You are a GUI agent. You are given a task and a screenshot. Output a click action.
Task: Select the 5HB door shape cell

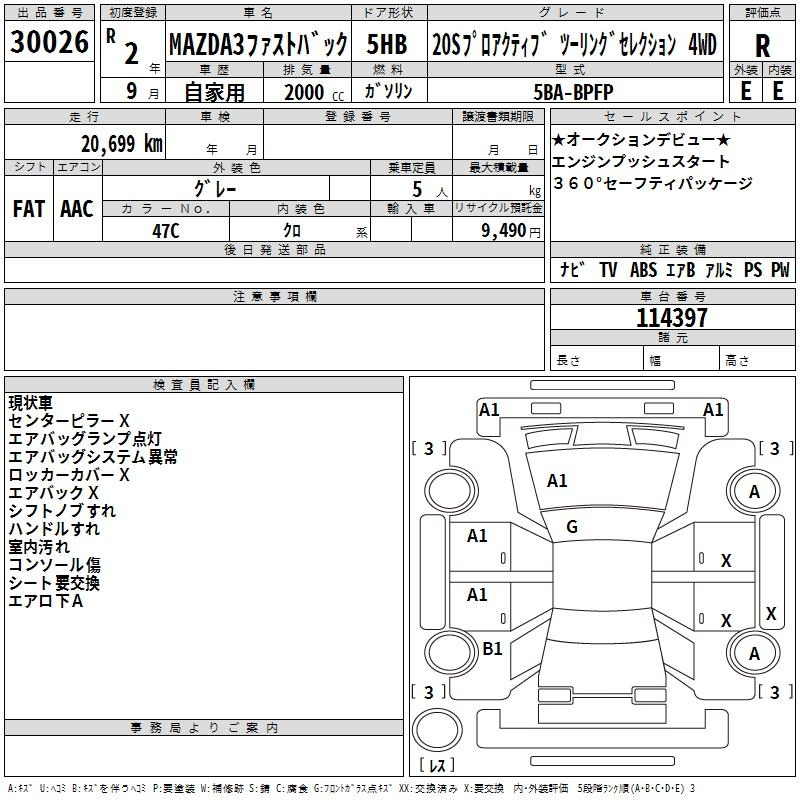(387, 44)
